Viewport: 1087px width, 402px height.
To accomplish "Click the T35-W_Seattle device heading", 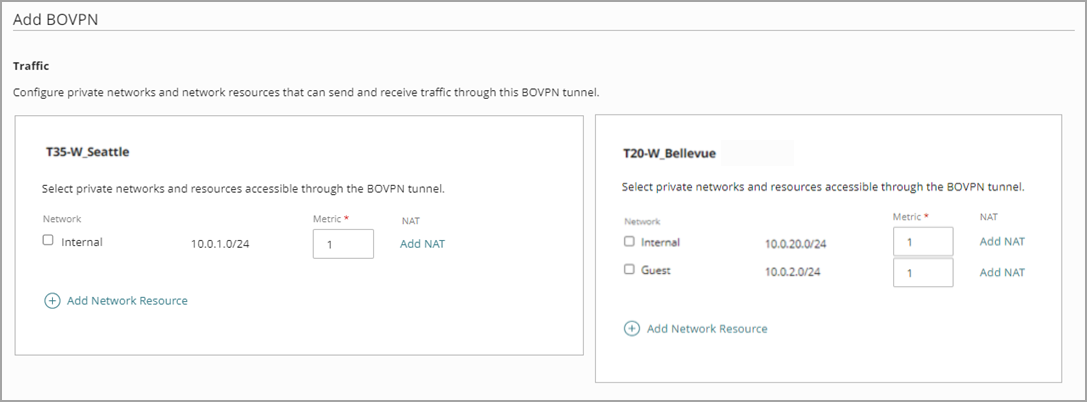I will coord(88,153).
